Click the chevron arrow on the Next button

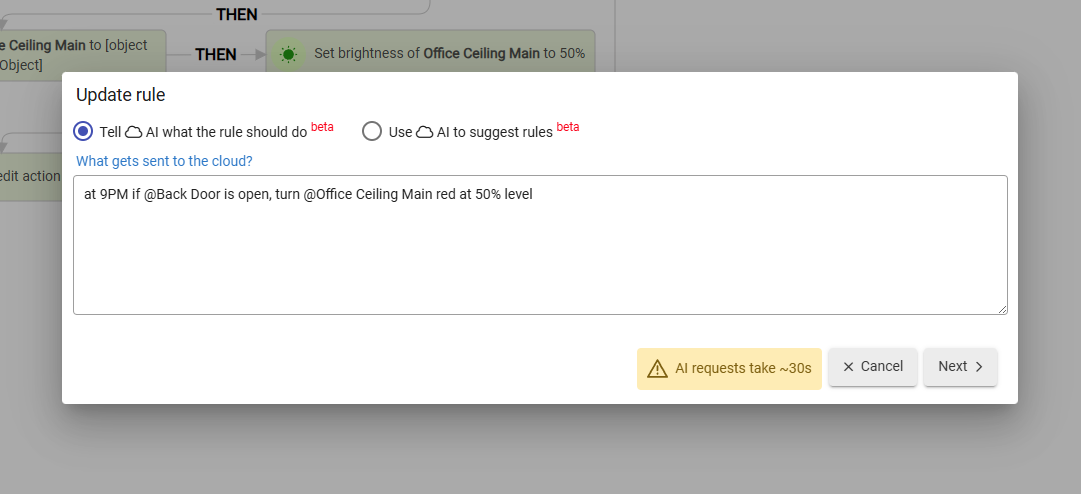(979, 367)
